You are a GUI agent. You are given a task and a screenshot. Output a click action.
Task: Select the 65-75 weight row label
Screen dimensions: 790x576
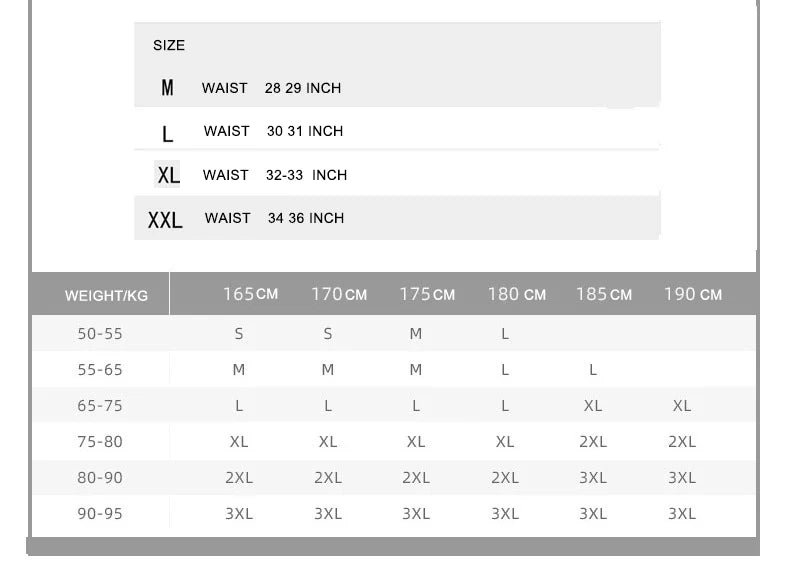pyautogui.click(x=100, y=406)
